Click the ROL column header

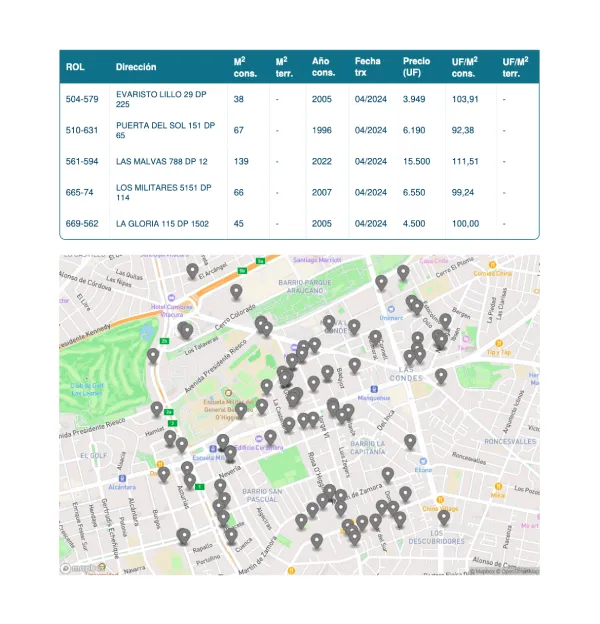[x=75, y=67]
